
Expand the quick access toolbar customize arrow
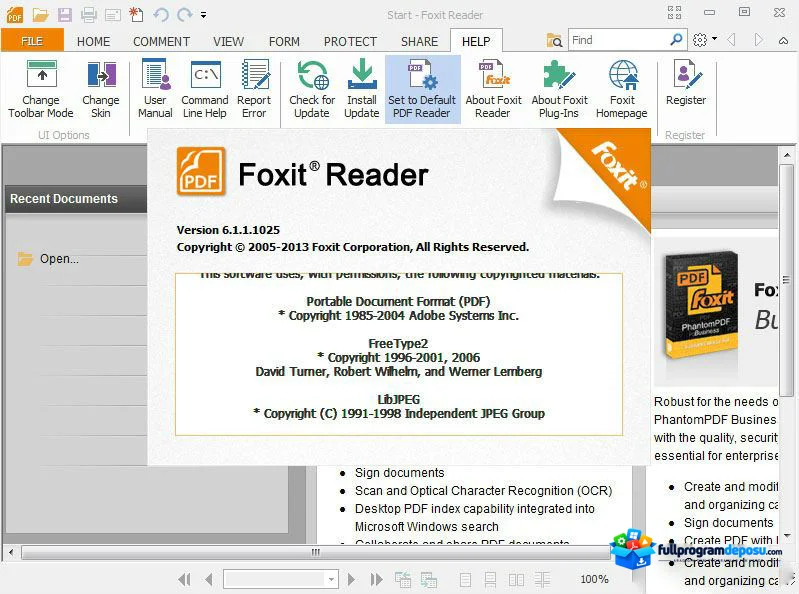pyautogui.click(x=203, y=15)
